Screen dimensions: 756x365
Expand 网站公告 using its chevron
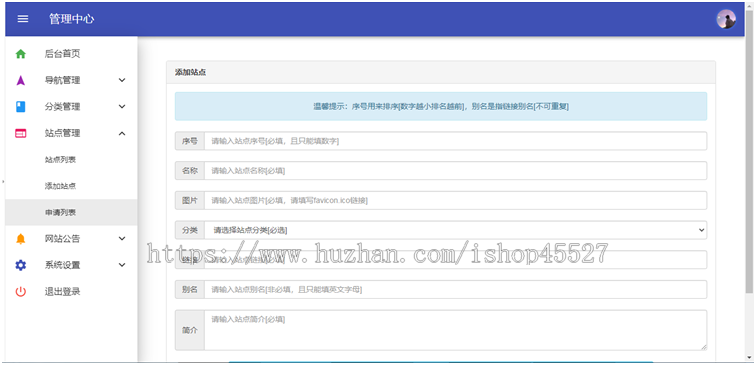point(122,239)
